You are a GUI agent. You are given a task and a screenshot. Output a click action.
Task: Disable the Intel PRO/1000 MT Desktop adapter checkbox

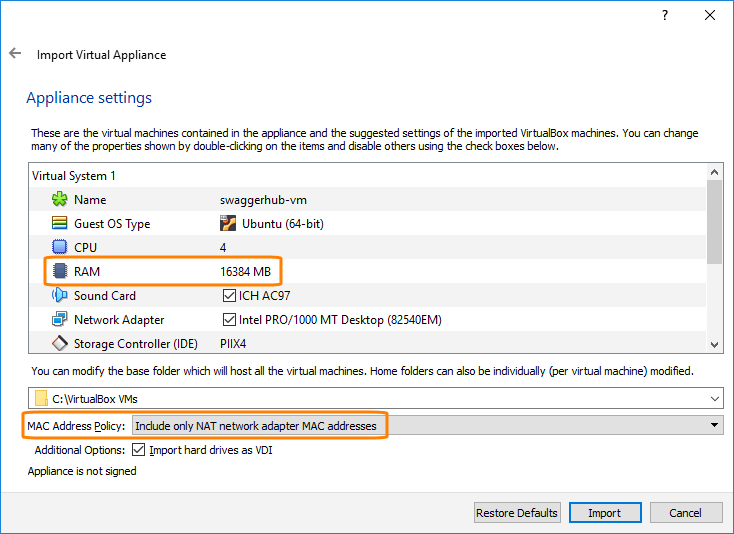point(229,320)
